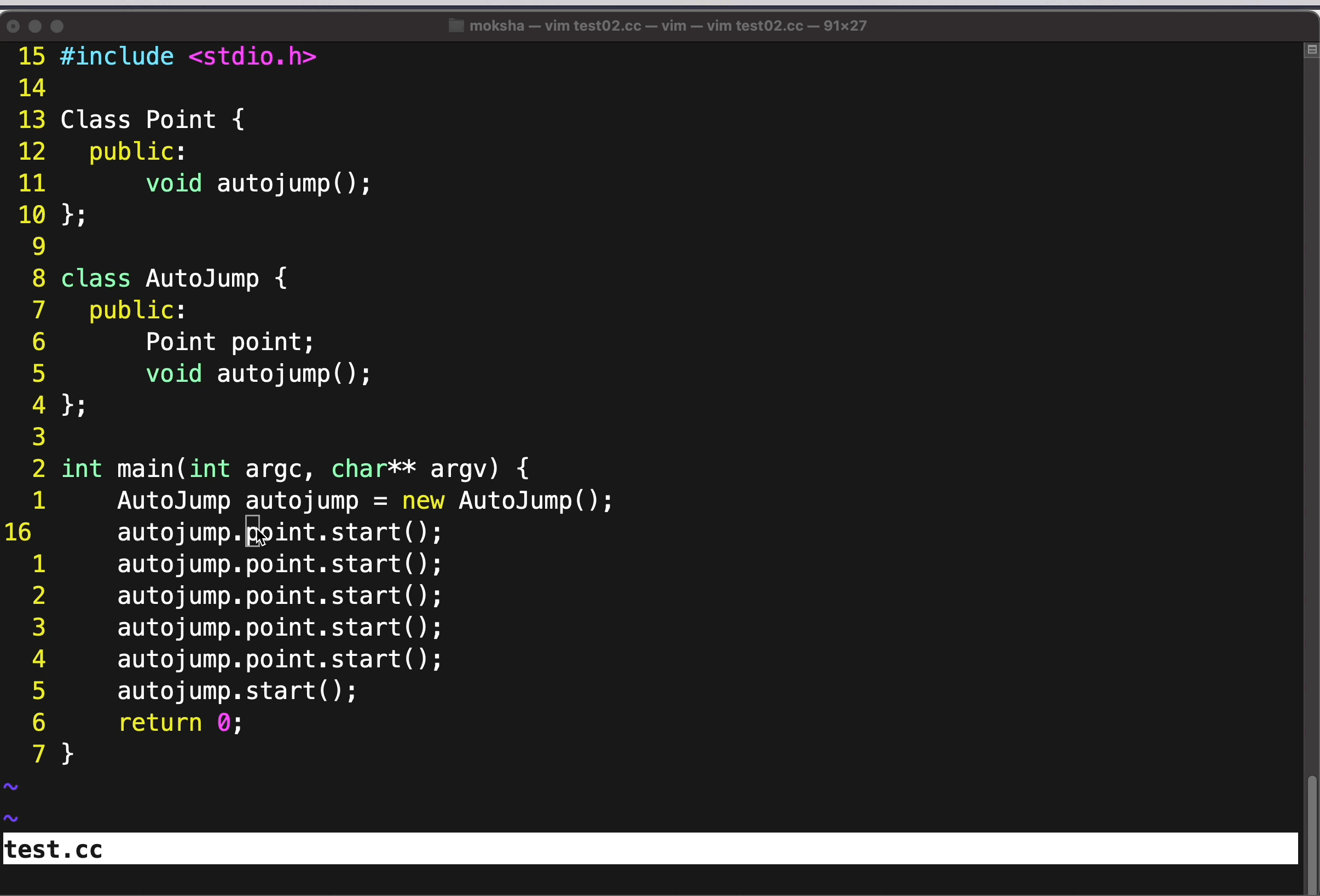Click the close window button
This screenshot has height=896, width=1320.
click(x=13, y=26)
